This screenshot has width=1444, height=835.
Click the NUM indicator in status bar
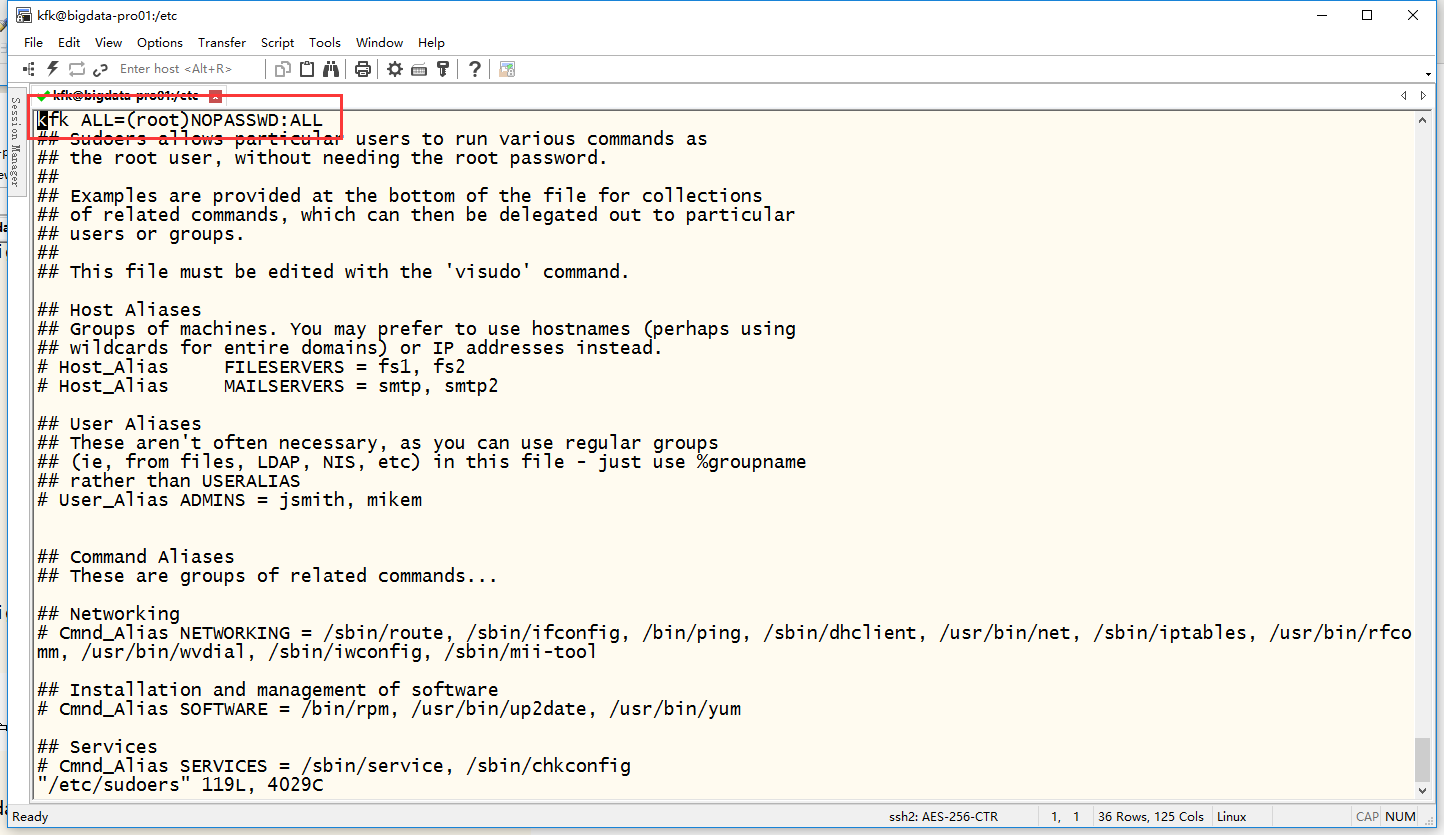[x=1401, y=817]
